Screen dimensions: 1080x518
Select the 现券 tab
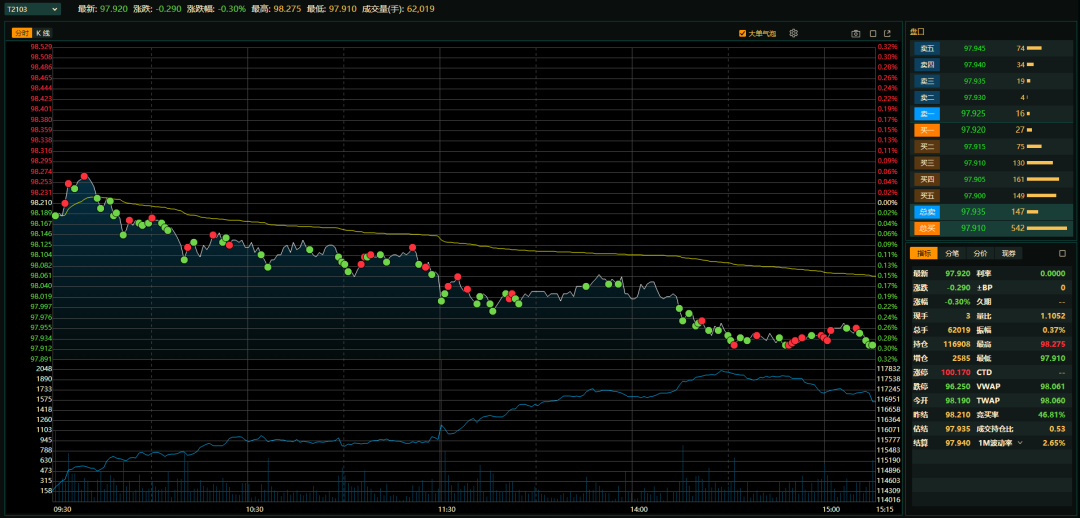(x=1008, y=254)
